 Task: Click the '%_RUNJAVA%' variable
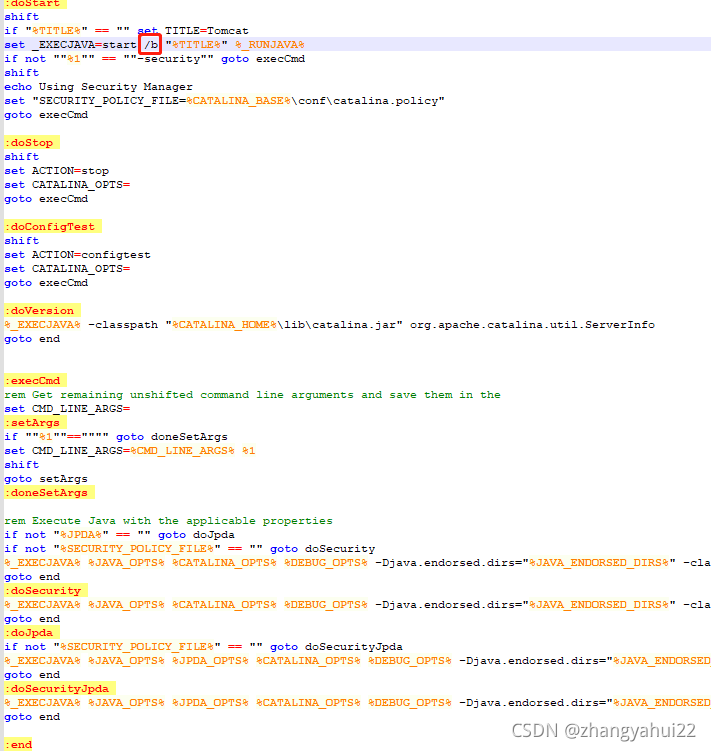(x=270, y=45)
